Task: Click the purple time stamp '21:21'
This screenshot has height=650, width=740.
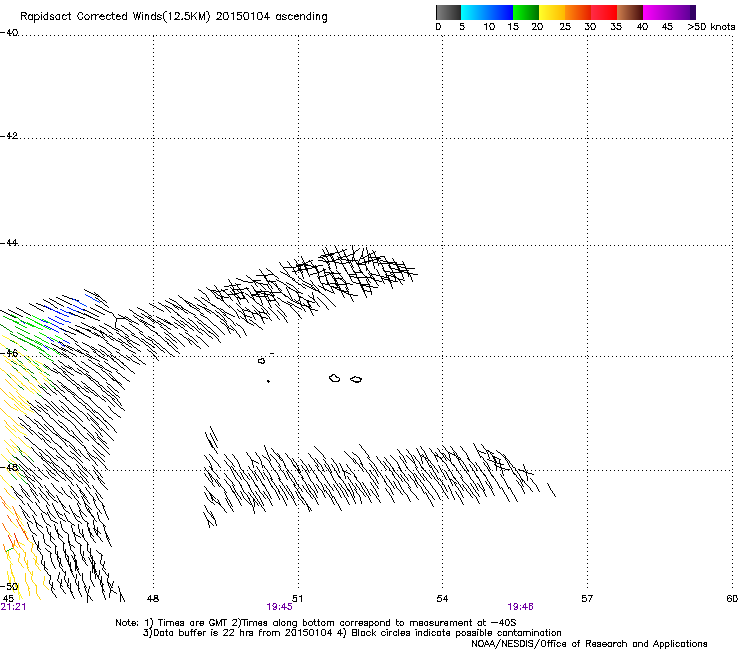Action: point(13,607)
